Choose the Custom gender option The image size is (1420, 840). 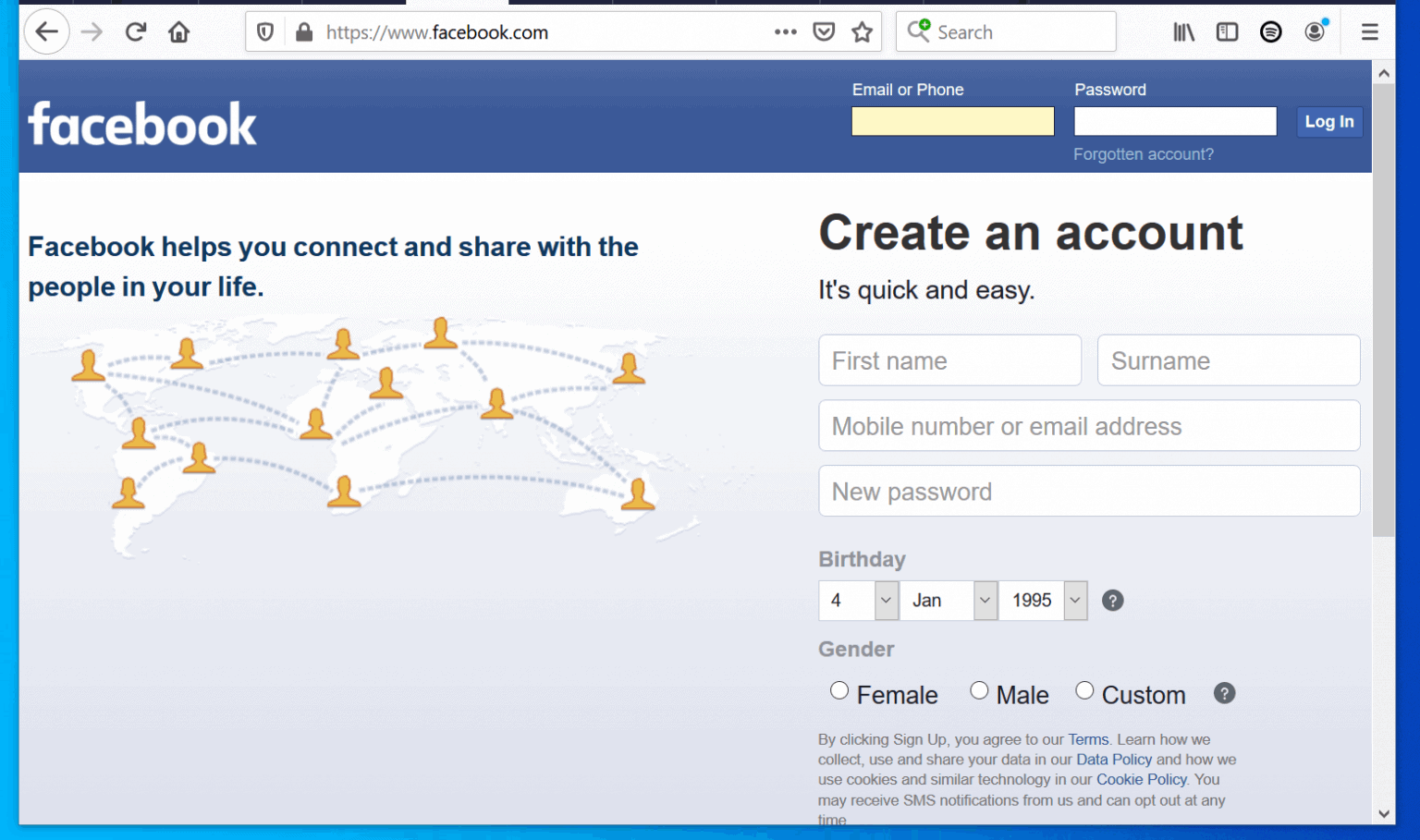[1084, 690]
